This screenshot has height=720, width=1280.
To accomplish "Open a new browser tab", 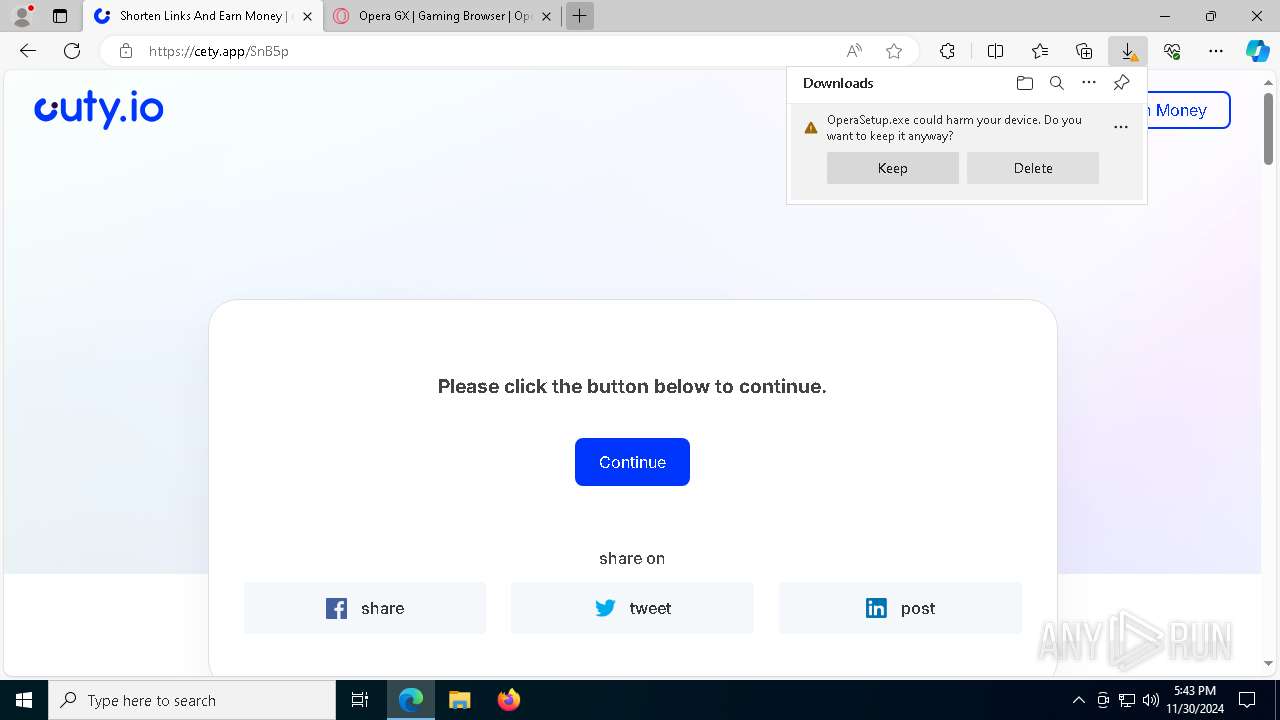I will click(x=579, y=16).
